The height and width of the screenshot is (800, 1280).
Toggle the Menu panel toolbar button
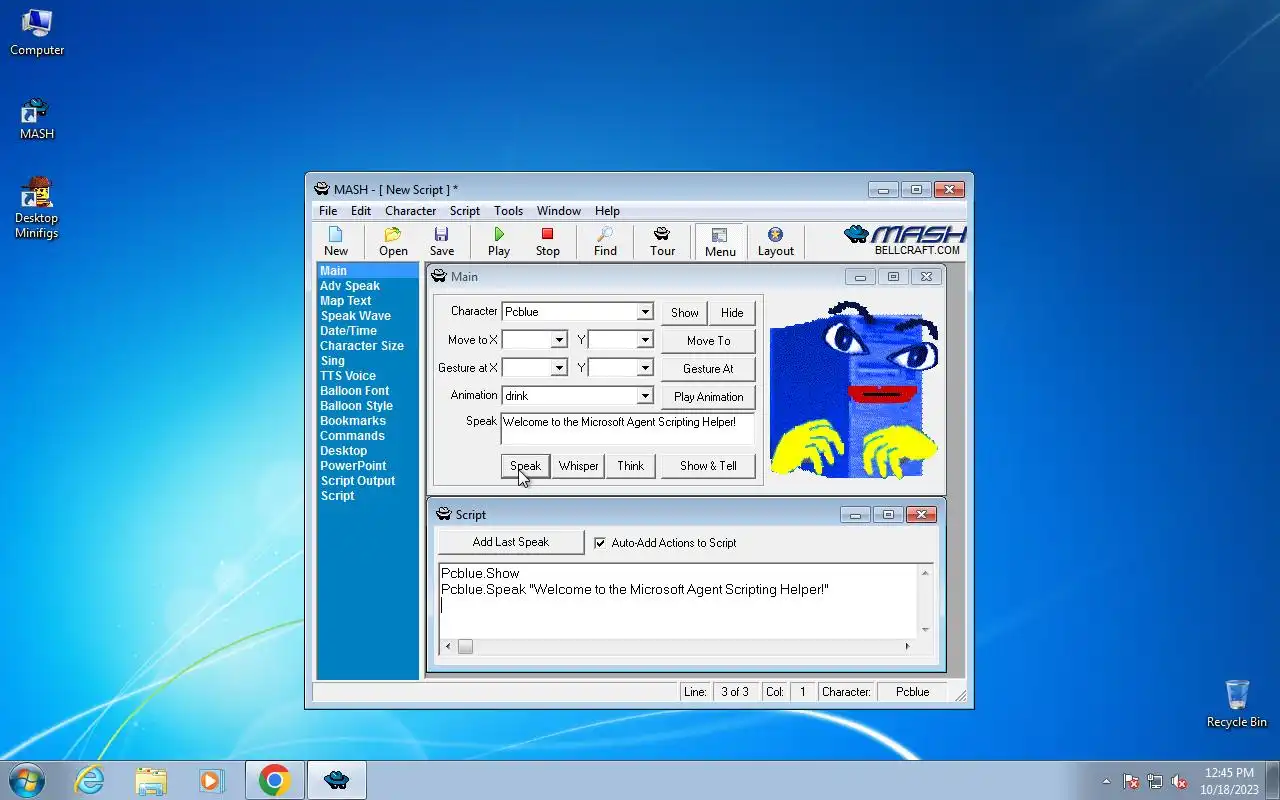[720, 241]
